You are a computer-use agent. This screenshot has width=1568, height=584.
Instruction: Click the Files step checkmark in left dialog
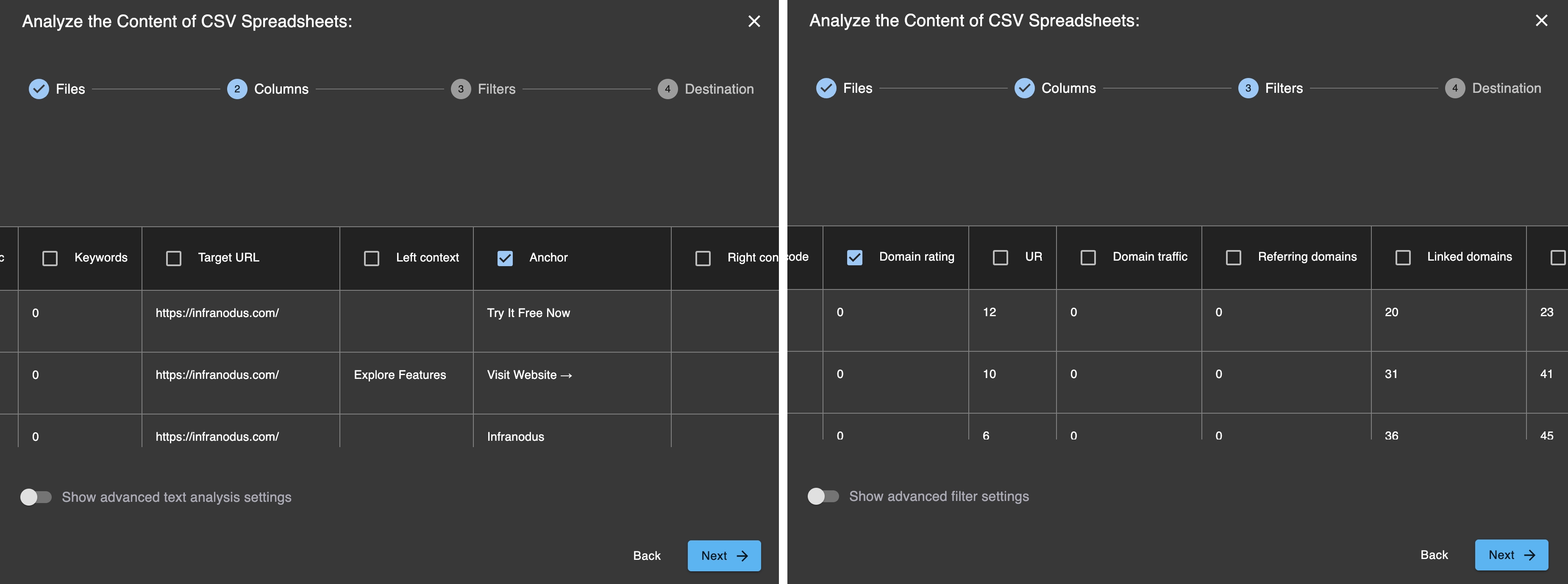tap(39, 89)
